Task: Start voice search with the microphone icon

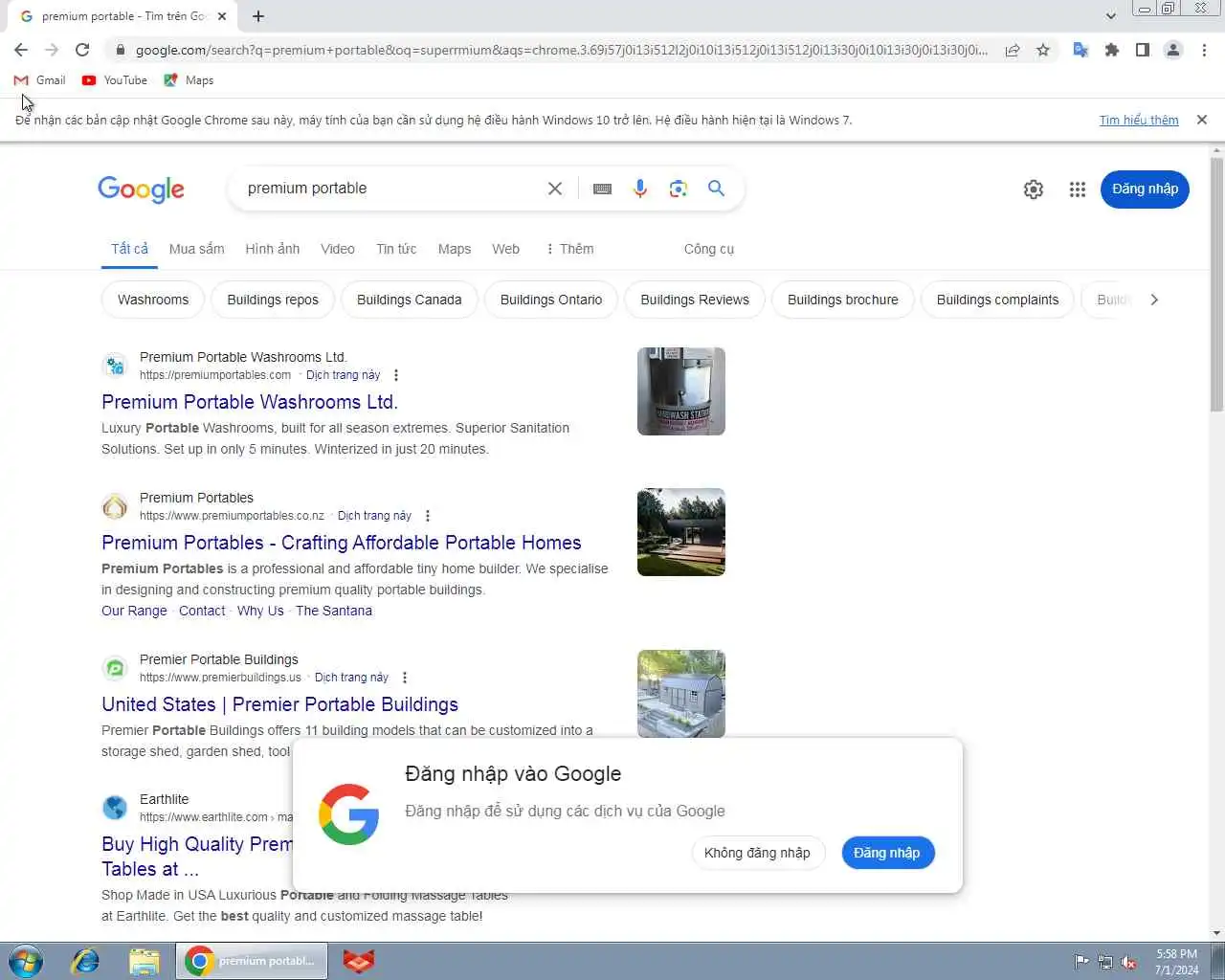Action: click(640, 189)
